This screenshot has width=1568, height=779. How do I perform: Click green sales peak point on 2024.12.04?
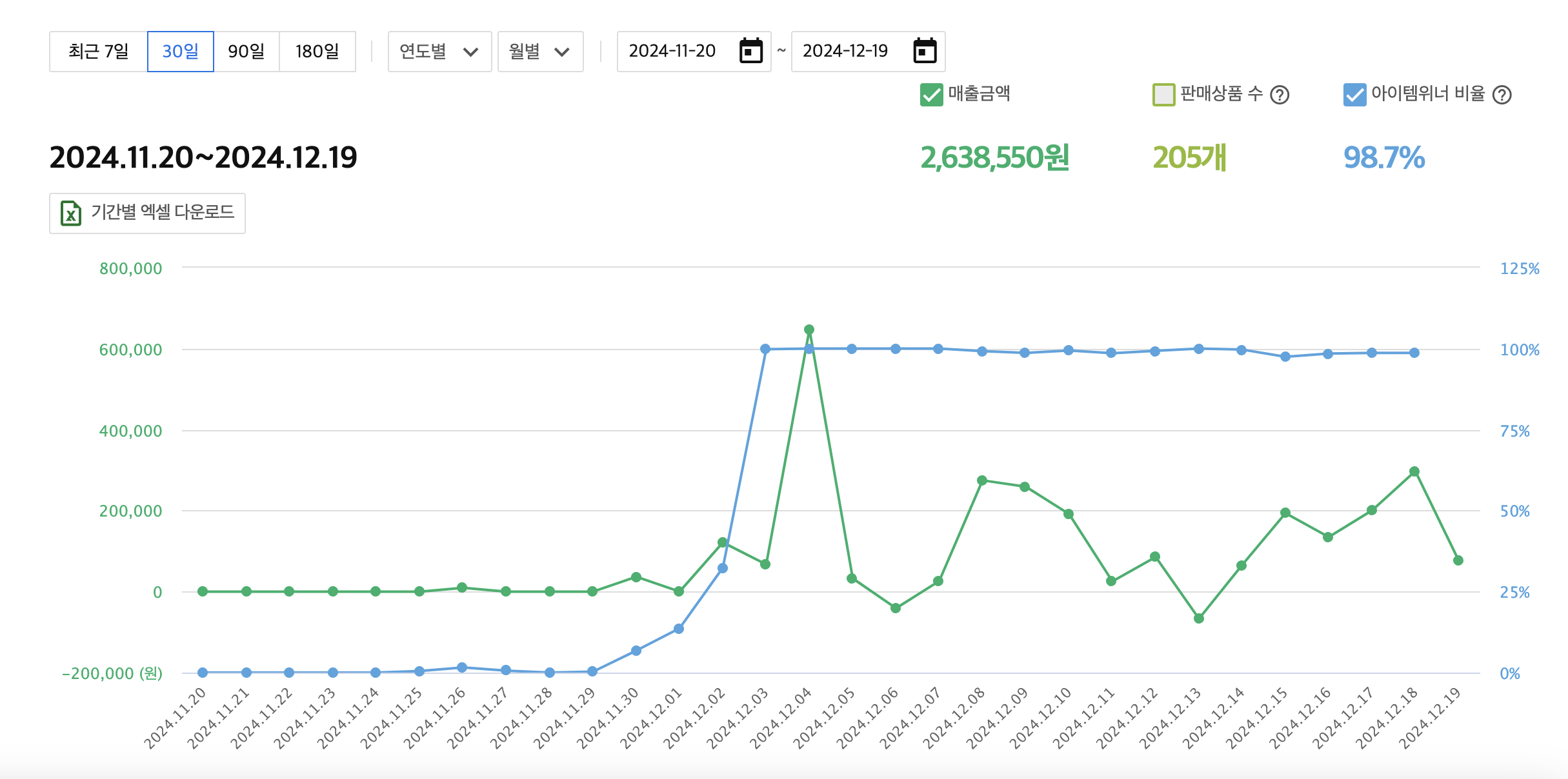(x=809, y=330)
